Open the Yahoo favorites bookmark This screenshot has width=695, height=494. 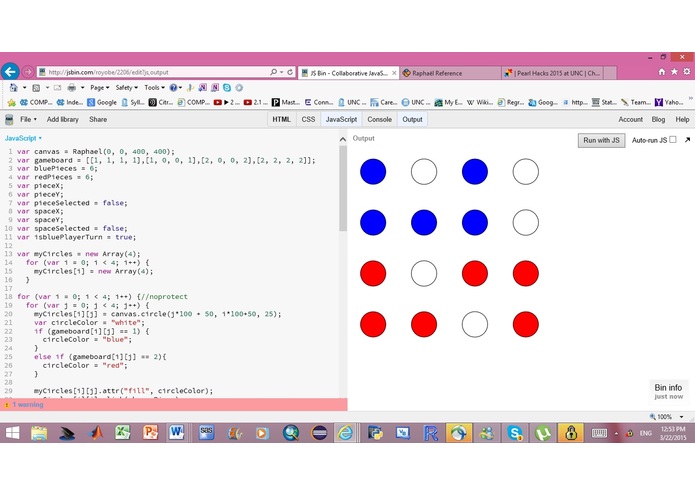click(x=669, y=102)
